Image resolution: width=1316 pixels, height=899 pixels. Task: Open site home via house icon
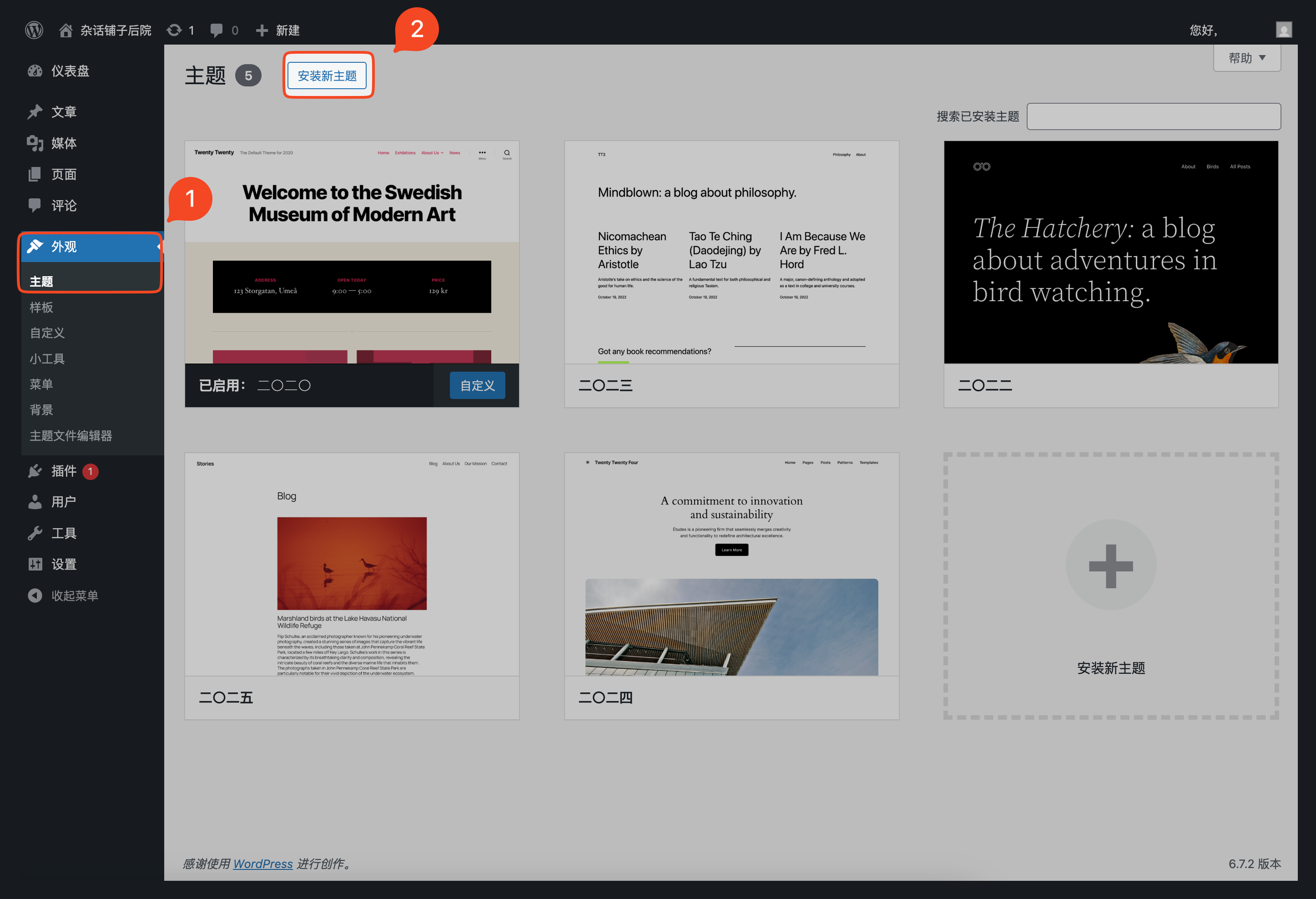pyautogui.click(x=66, y=30)
